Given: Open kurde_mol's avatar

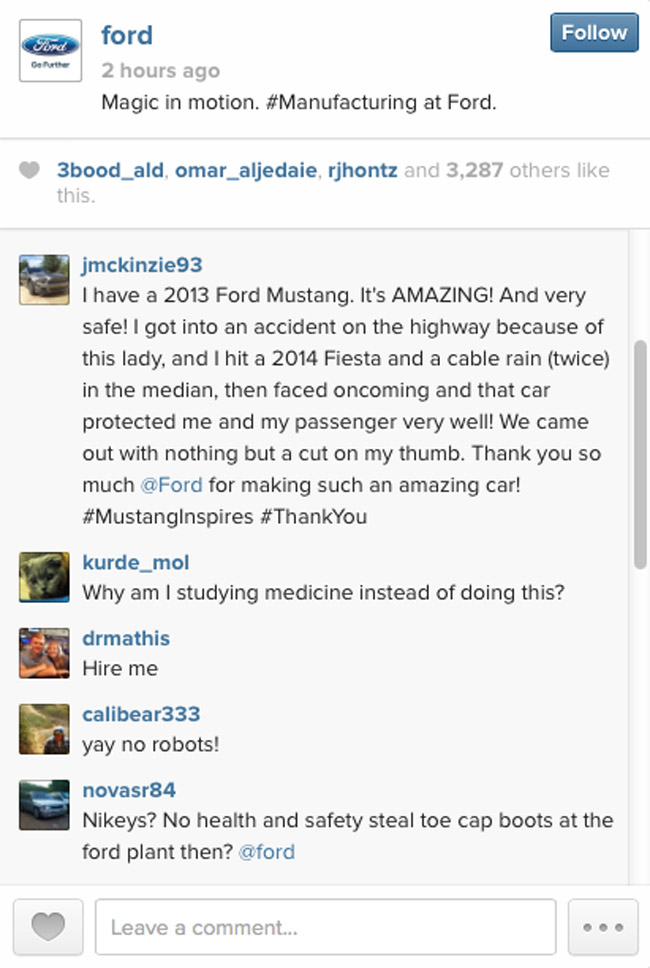Looking at the screenshot, I should [43, 577].
